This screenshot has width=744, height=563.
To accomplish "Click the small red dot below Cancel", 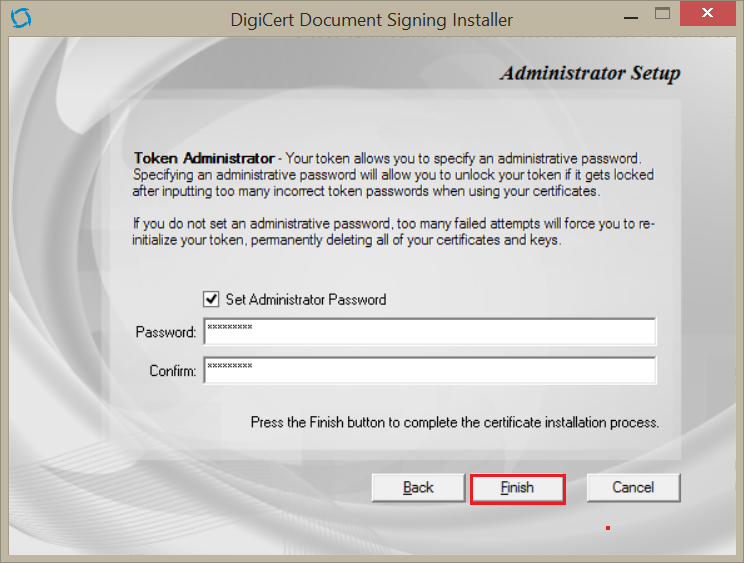I will click(x=607, y=527).
